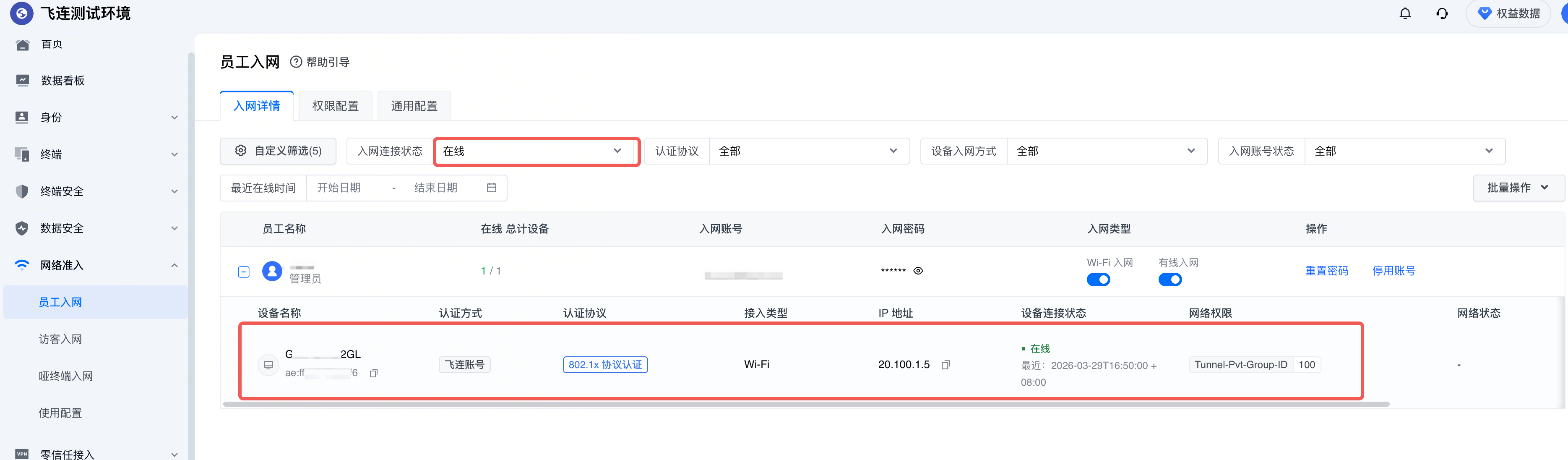Click the gear icon in 自定义筛选
This screenshot has width=1568, height=460.
point(241,151)
